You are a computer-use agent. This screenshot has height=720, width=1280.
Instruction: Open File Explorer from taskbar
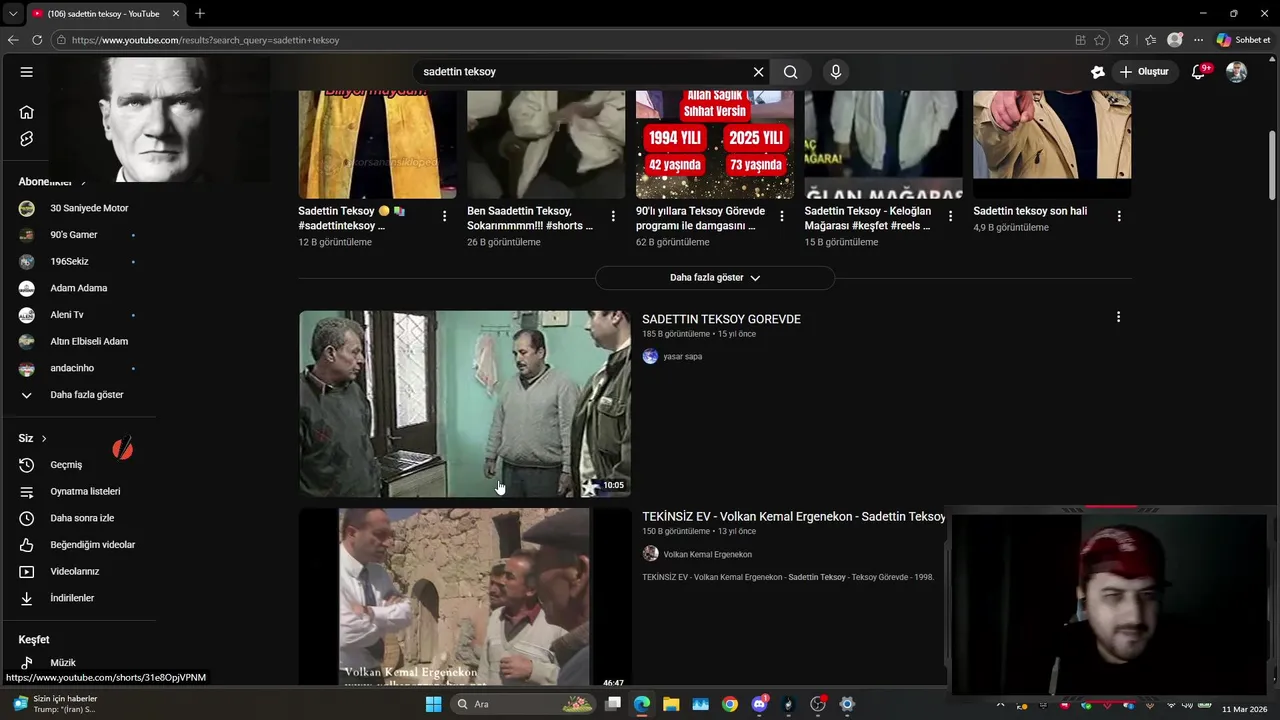click(671, 704)
